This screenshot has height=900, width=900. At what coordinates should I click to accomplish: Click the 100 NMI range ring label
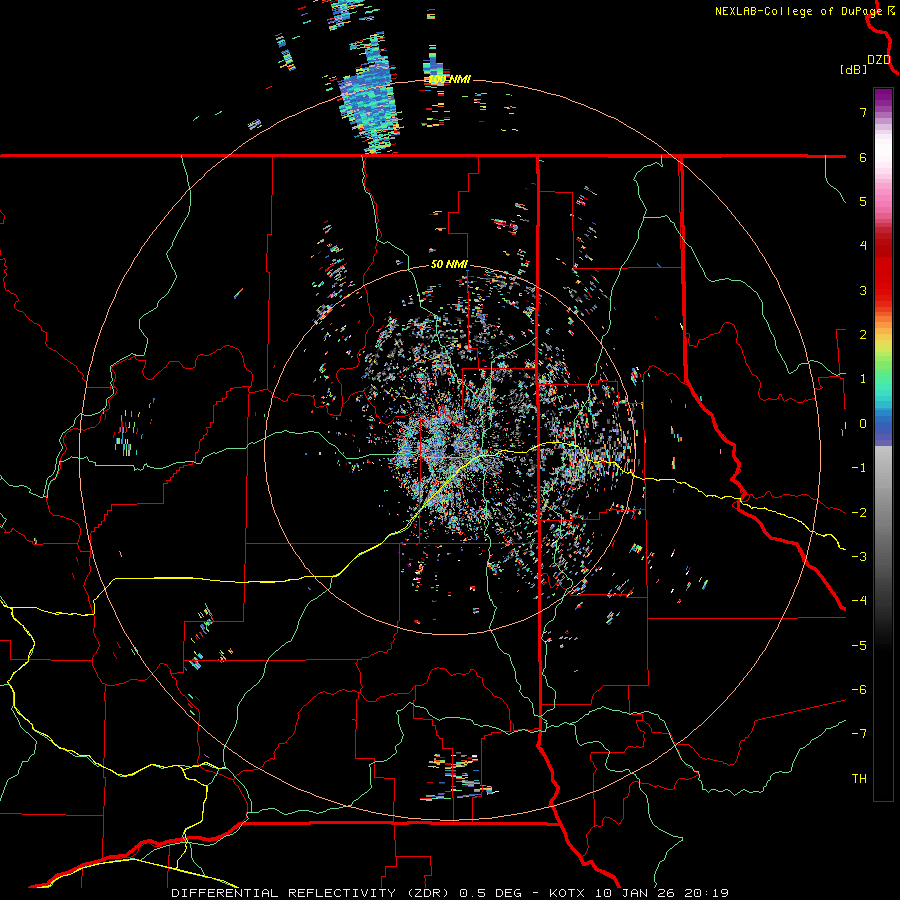pos(449,79)
